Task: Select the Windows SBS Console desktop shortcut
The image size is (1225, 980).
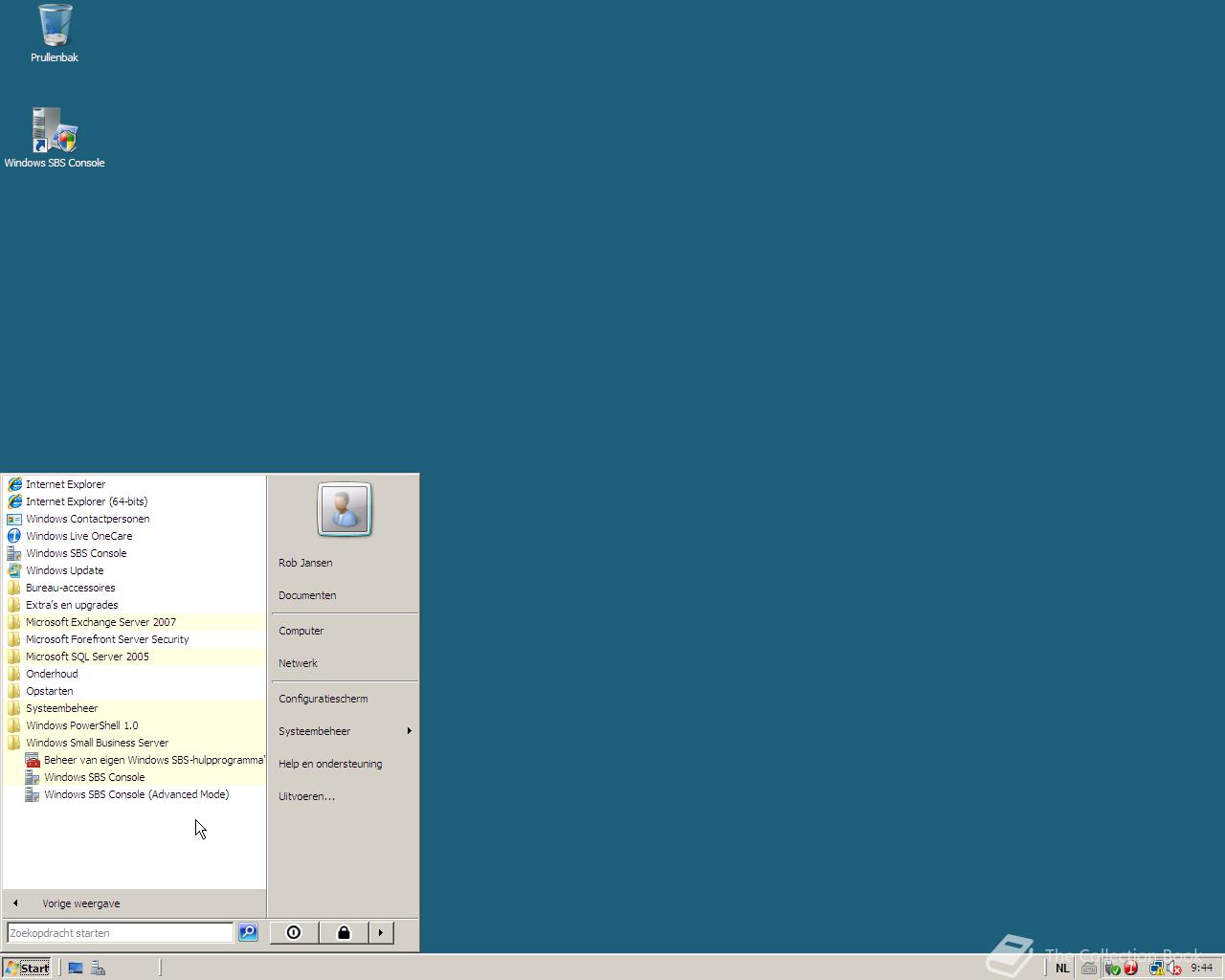Action: coord(55,138)
